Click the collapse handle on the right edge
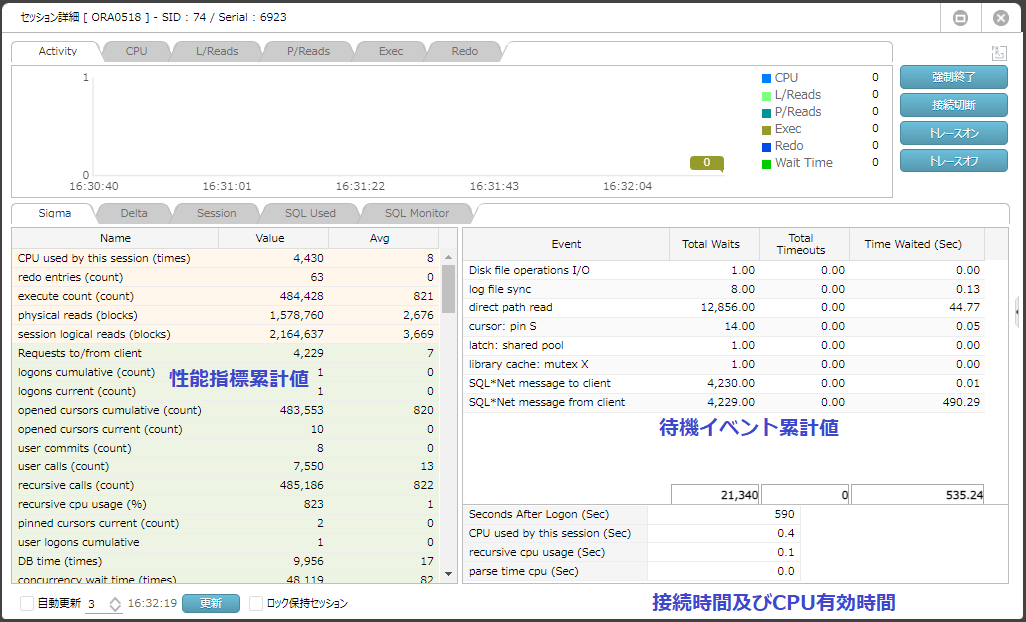This screenshot has width=1026, height=622. [1017, 312]
